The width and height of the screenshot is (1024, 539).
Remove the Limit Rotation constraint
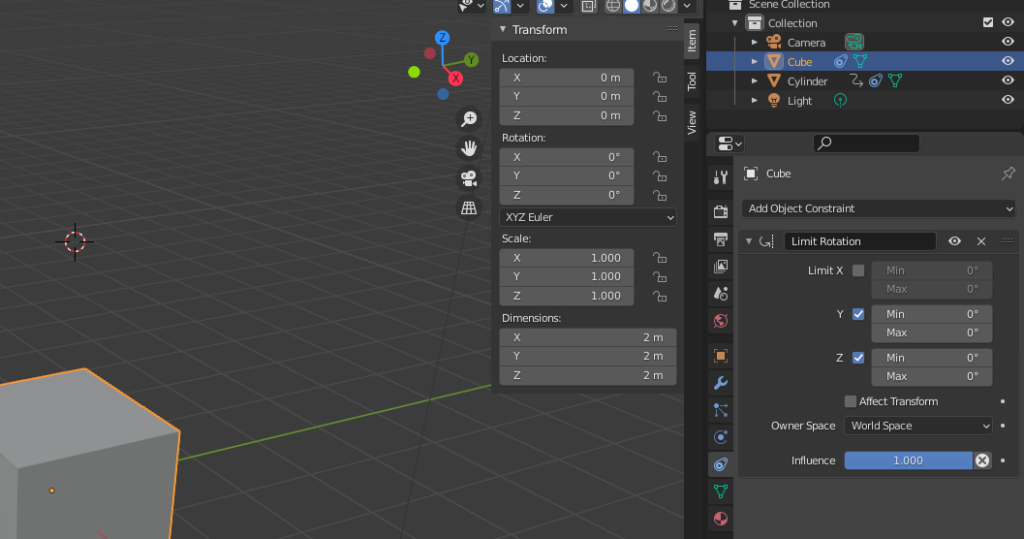pyautogui.click(x=981, y=241)
